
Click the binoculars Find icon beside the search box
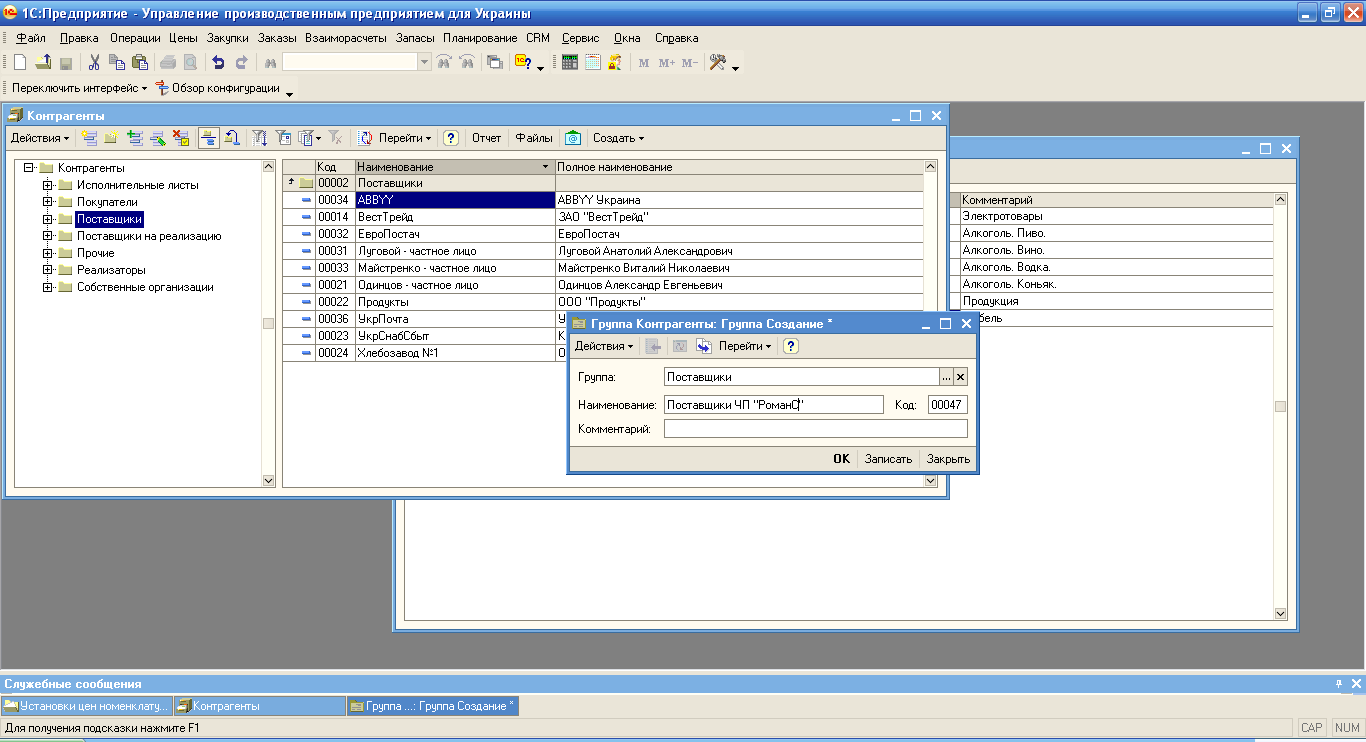point(270,62)
